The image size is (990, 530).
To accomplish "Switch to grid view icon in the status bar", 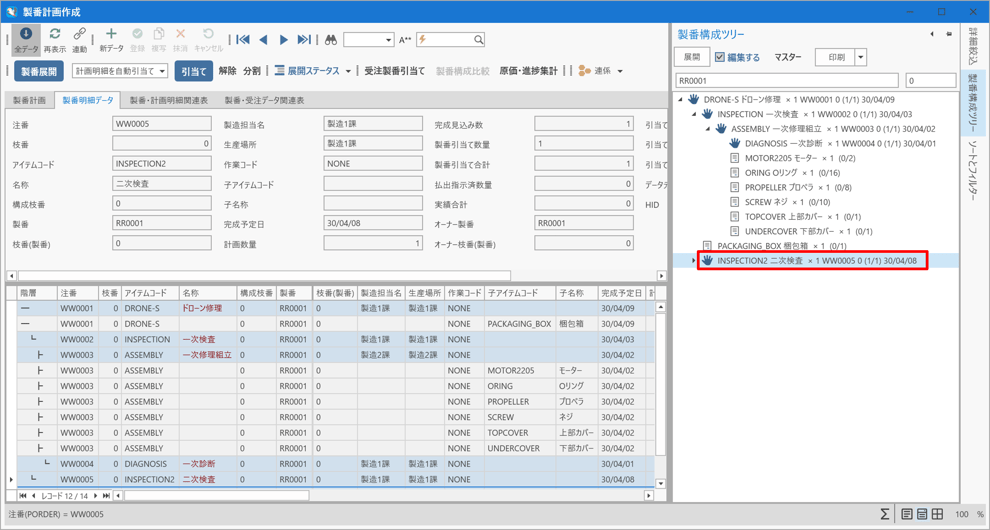I will [938, 514].
